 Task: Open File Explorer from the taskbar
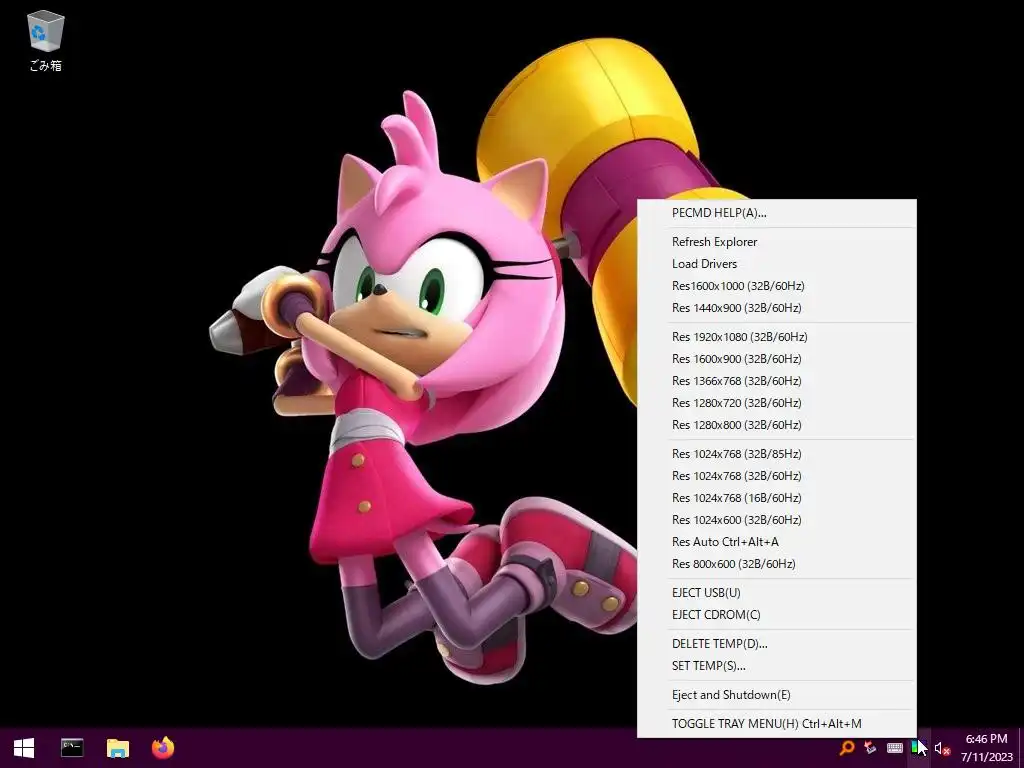tap(118, 748)
